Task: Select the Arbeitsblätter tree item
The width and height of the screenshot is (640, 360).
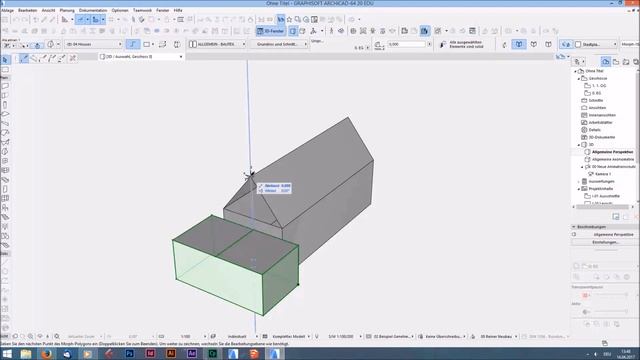Action: 600,122
